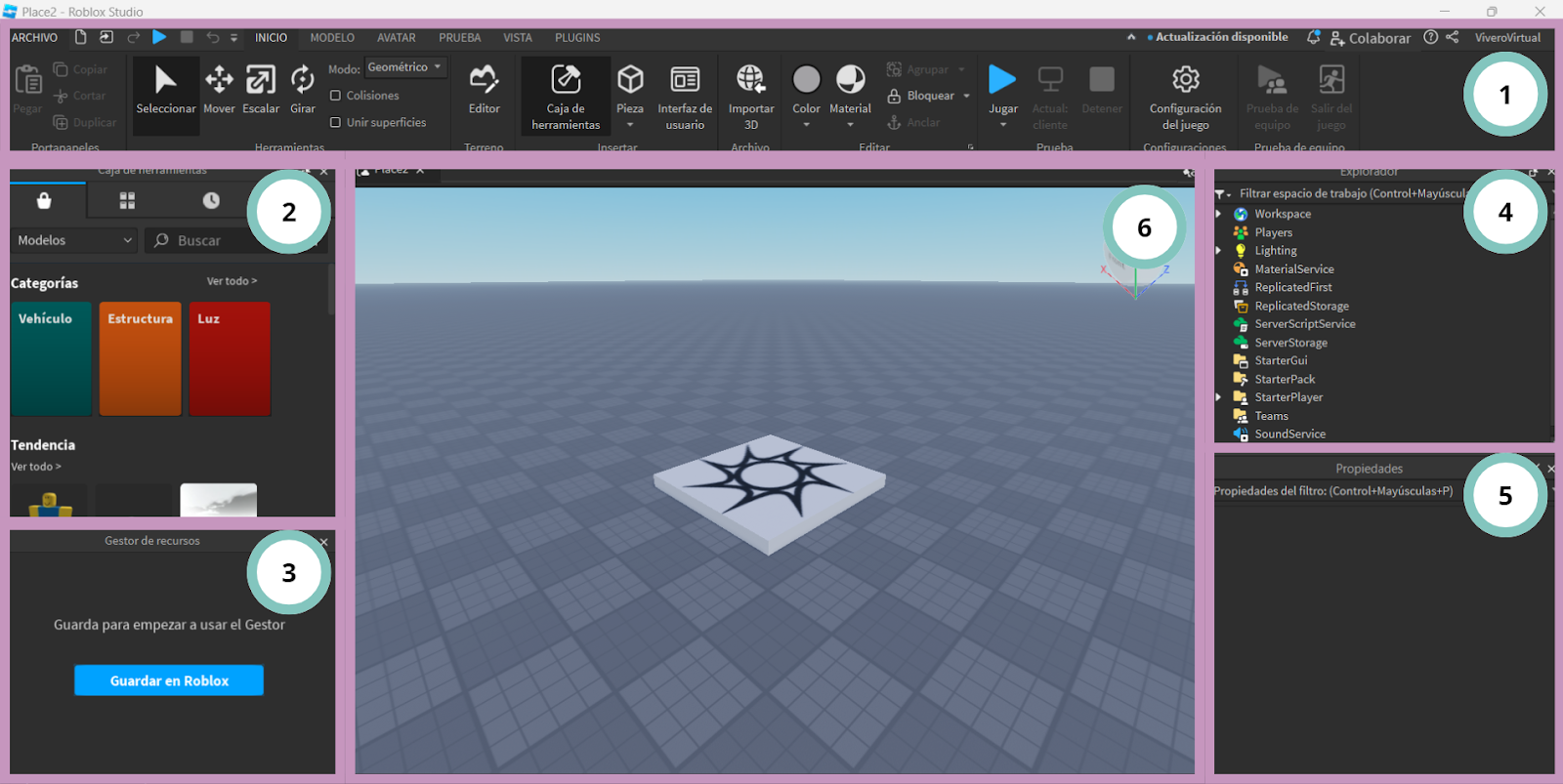
Task: Switch to the MODELO ribbon tab
Action: (332, 37)
